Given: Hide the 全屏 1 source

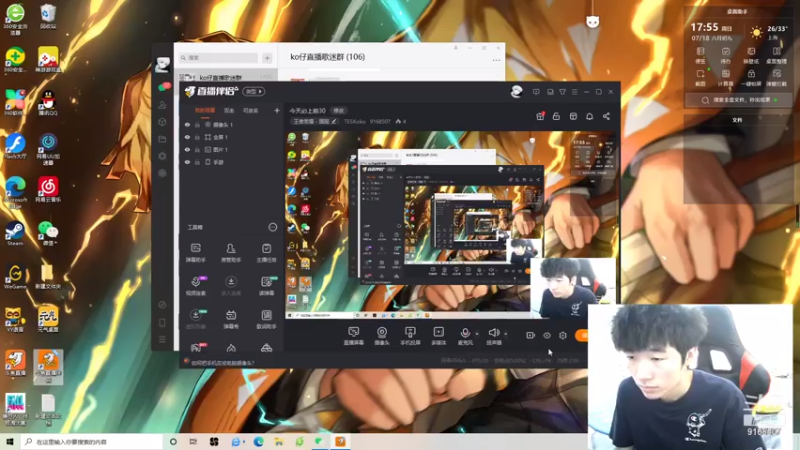Looking at the screenshot, I should click(x=187, y=137).
